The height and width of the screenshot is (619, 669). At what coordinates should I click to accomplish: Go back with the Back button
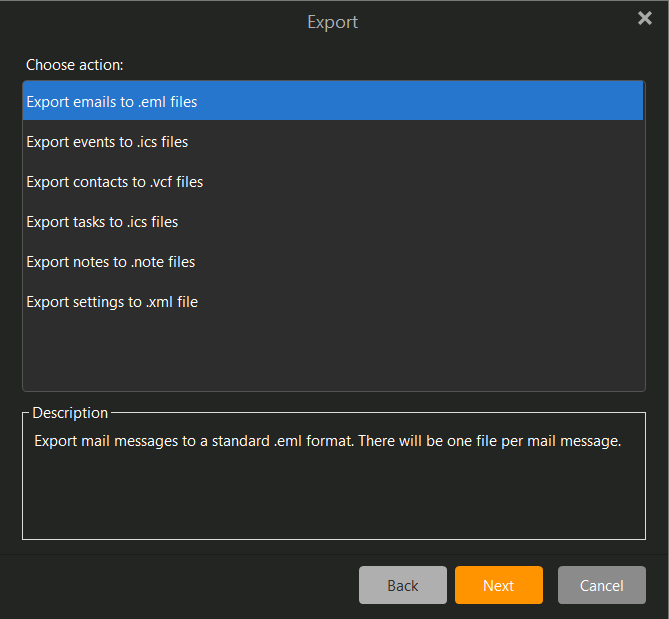pyautogui.click(x=403, y=585)
